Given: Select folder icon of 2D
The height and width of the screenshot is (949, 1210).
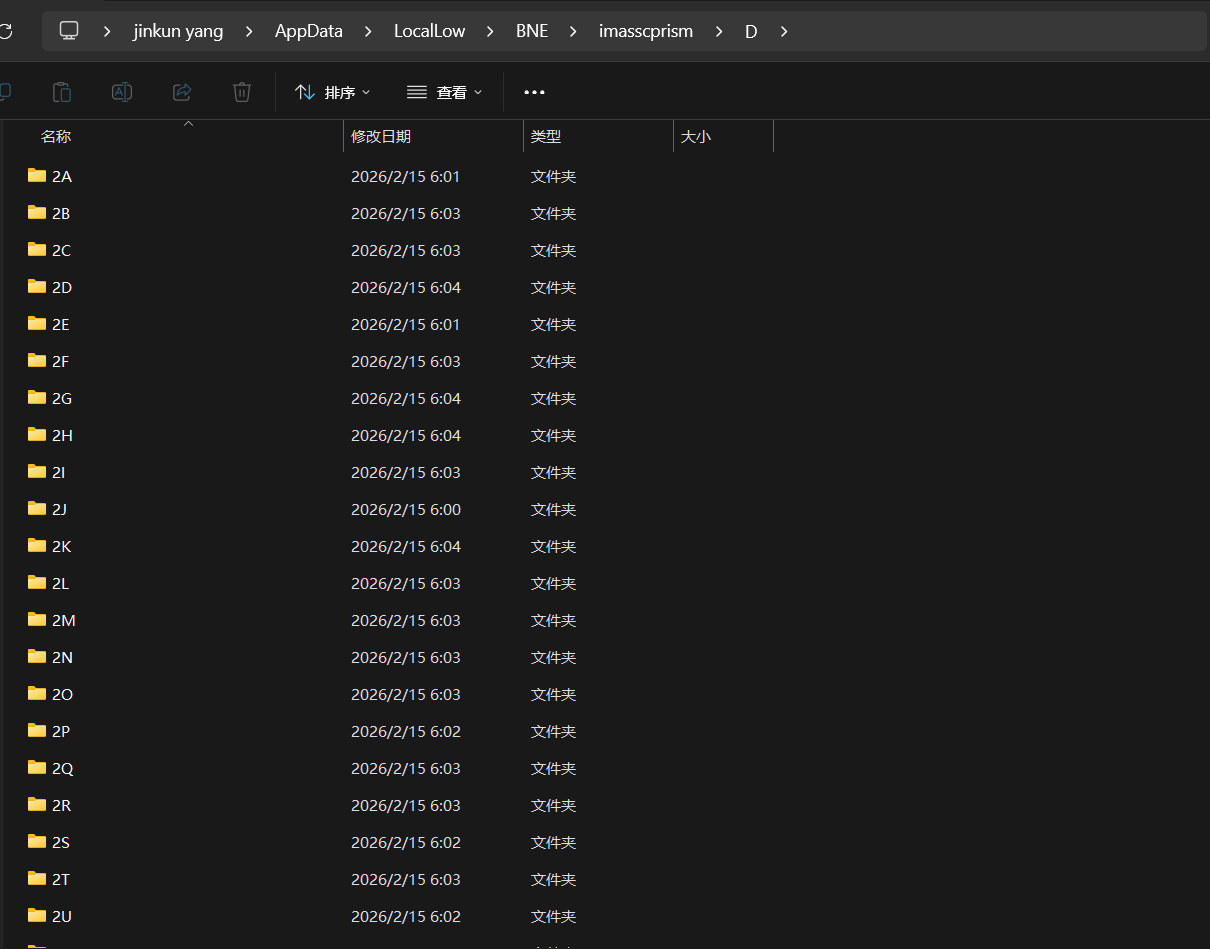Looking at the screenshot, I should (x=37, y=286).
